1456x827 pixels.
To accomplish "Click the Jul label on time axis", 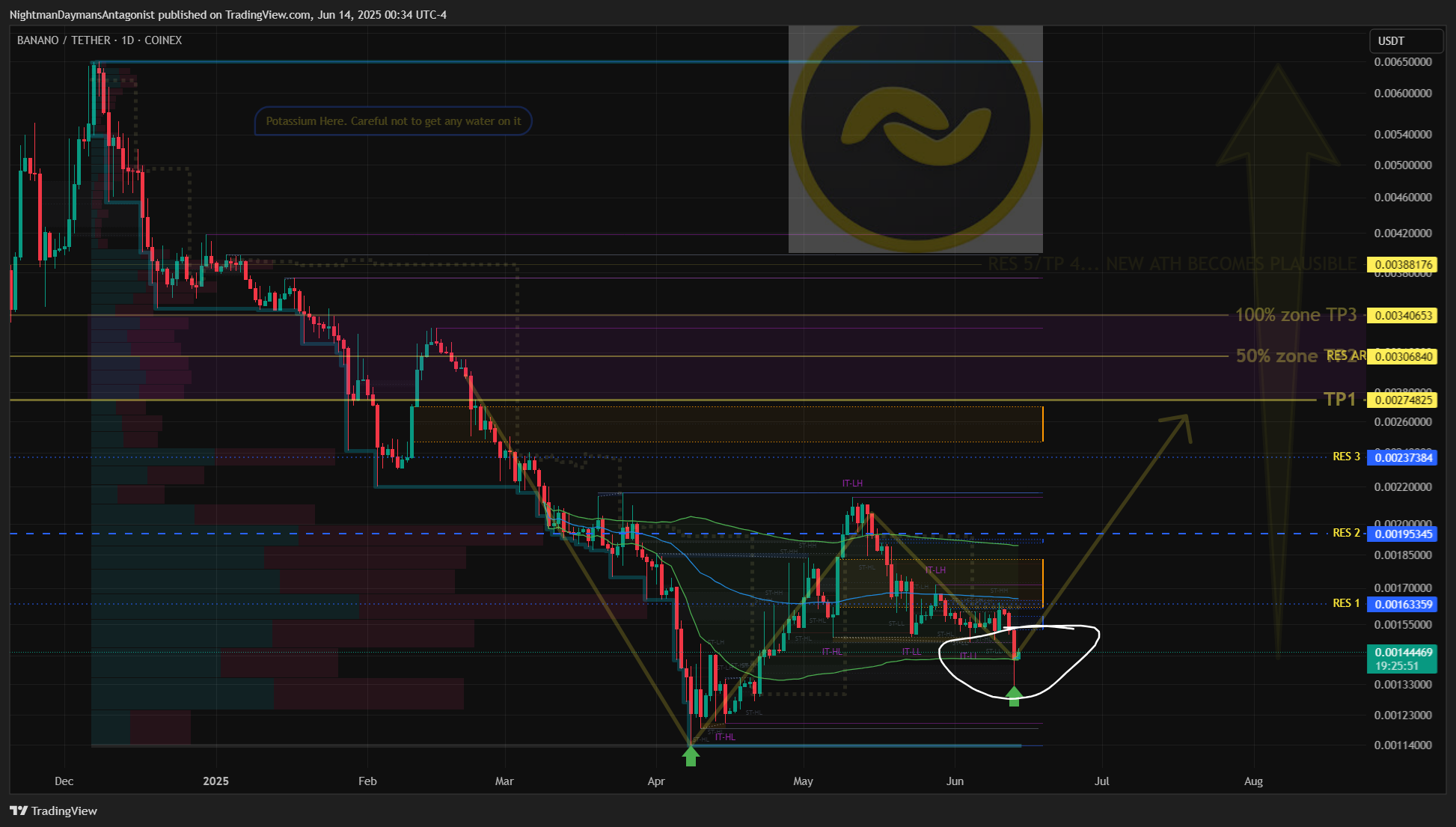I will [x=1101, y=781].
